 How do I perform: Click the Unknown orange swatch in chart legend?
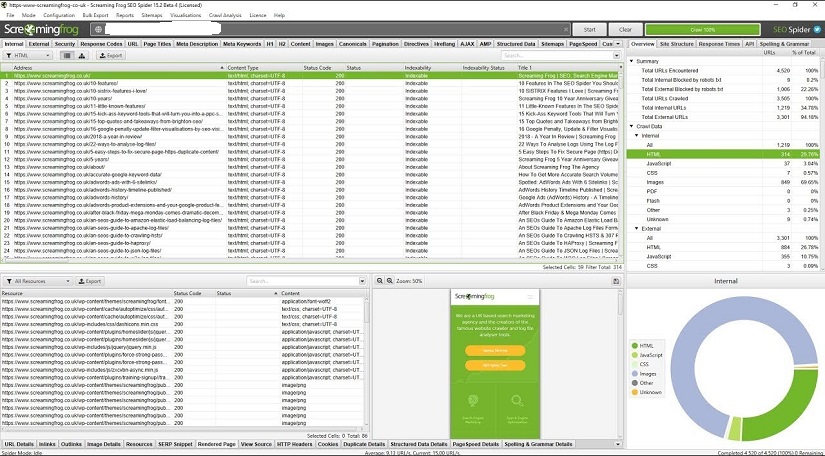(635, 392)
